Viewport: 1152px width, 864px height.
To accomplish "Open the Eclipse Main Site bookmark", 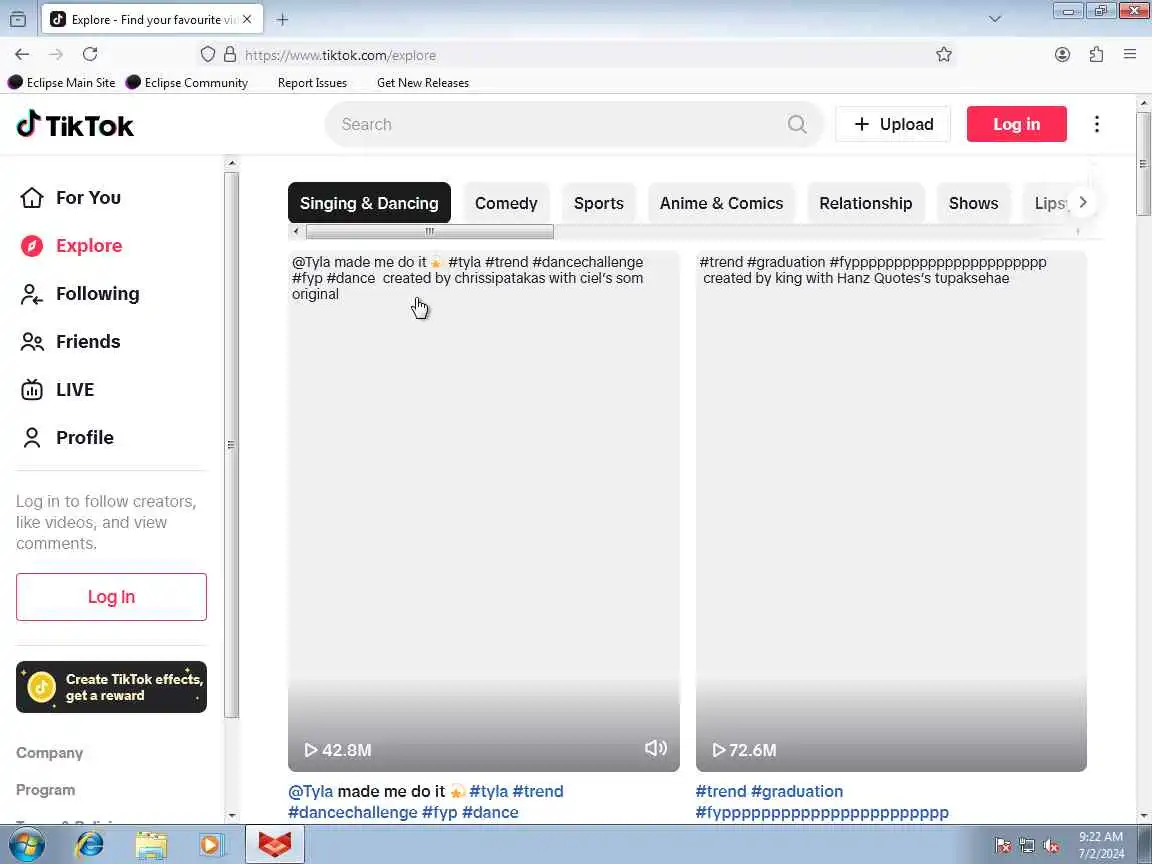I will [62, 82].
